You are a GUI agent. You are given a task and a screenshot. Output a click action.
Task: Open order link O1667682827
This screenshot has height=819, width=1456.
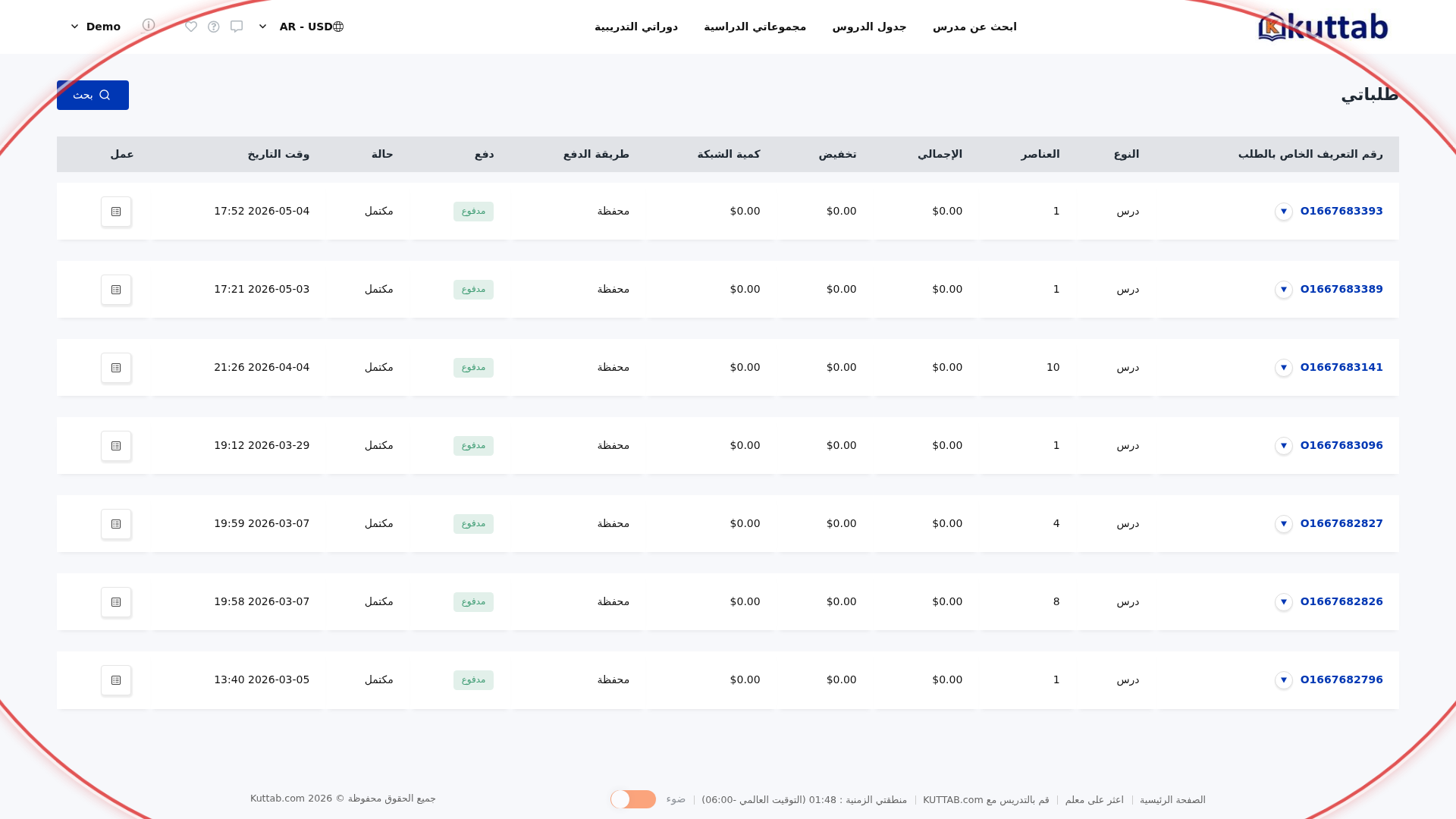point(1341,523)
